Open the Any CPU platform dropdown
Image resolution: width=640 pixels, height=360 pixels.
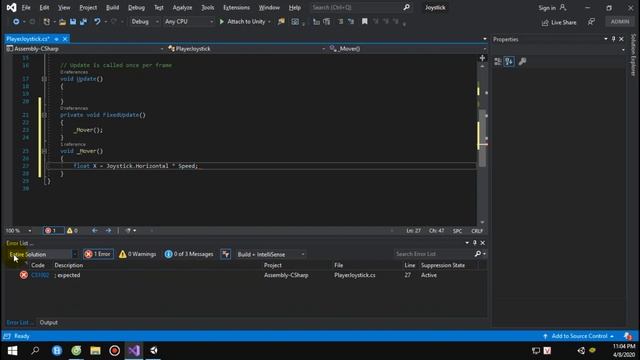coord(189,22)
